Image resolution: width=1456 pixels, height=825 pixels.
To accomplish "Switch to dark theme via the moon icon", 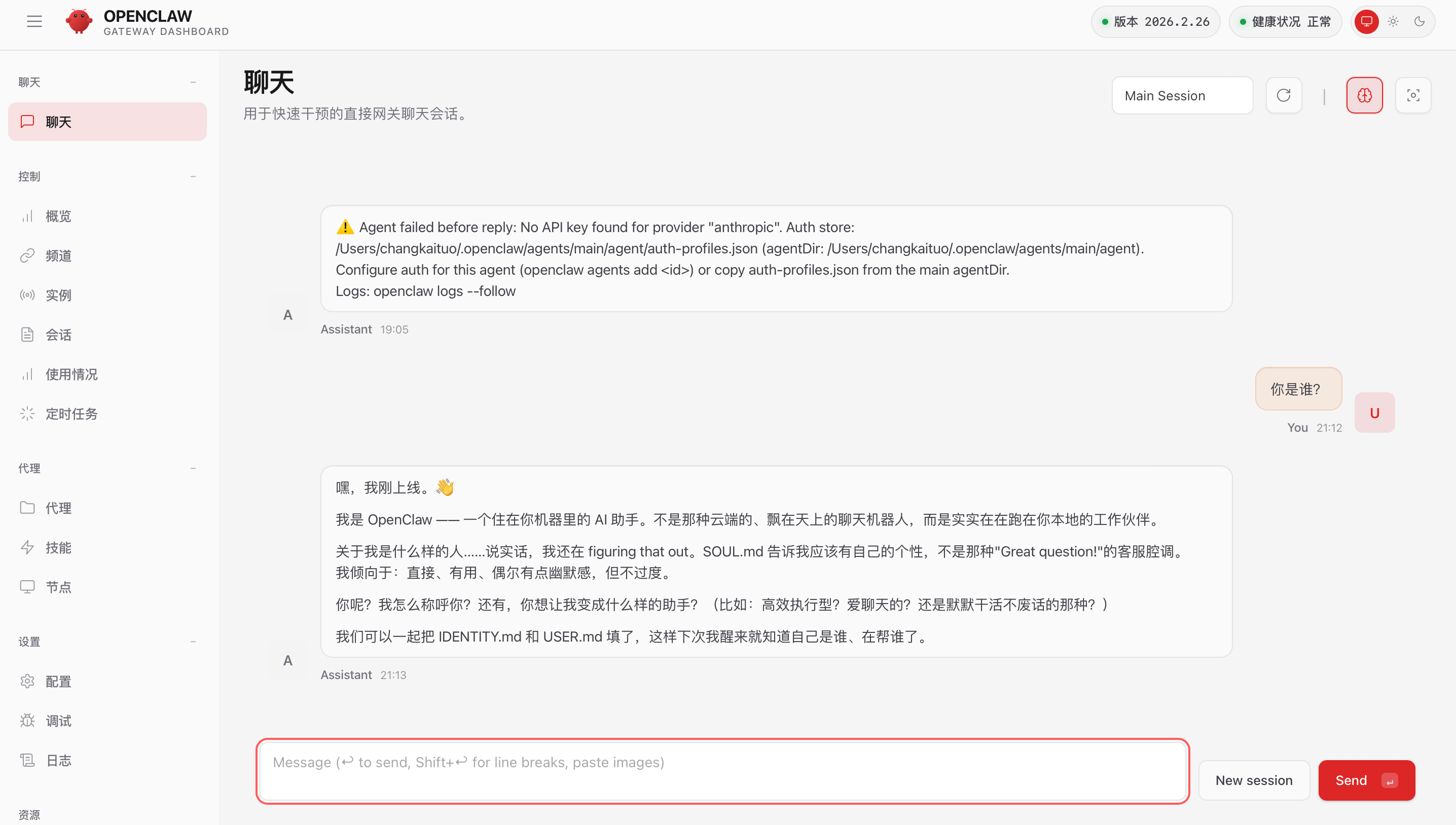I will coord(1419,21).
